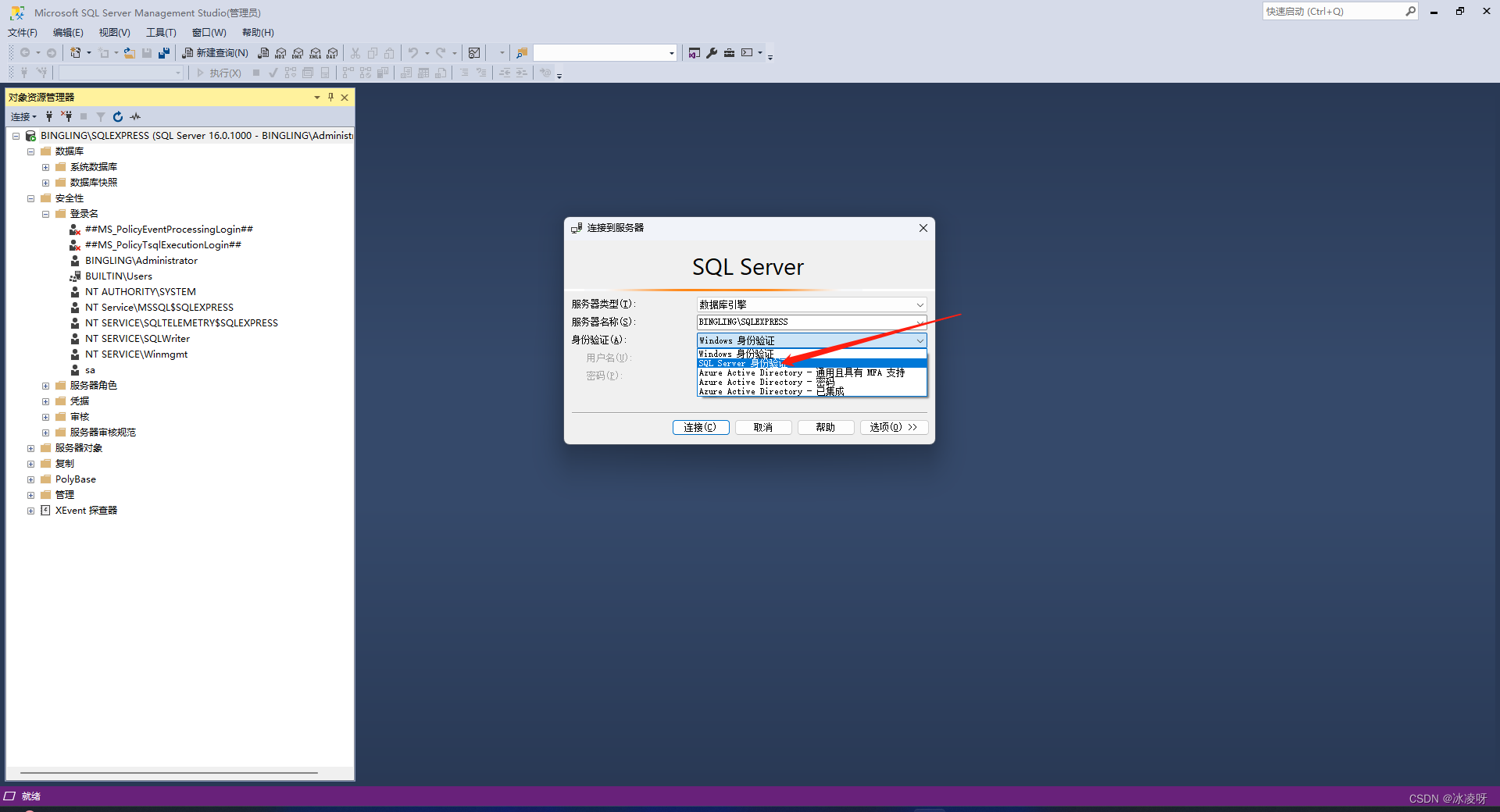Viewport: 1500px width, 812px height.
Task: Open the 服务器类型 dropdown
Action: [x=919, y=304]
